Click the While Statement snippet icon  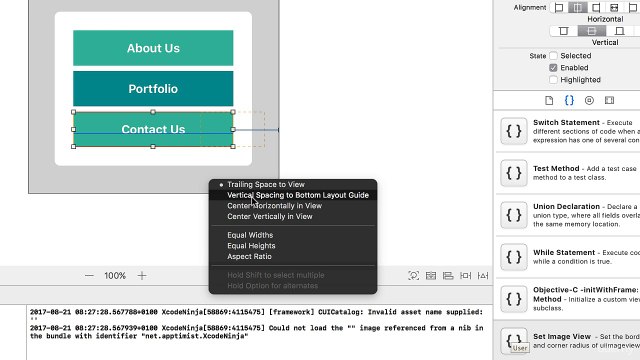coord(514,257)
